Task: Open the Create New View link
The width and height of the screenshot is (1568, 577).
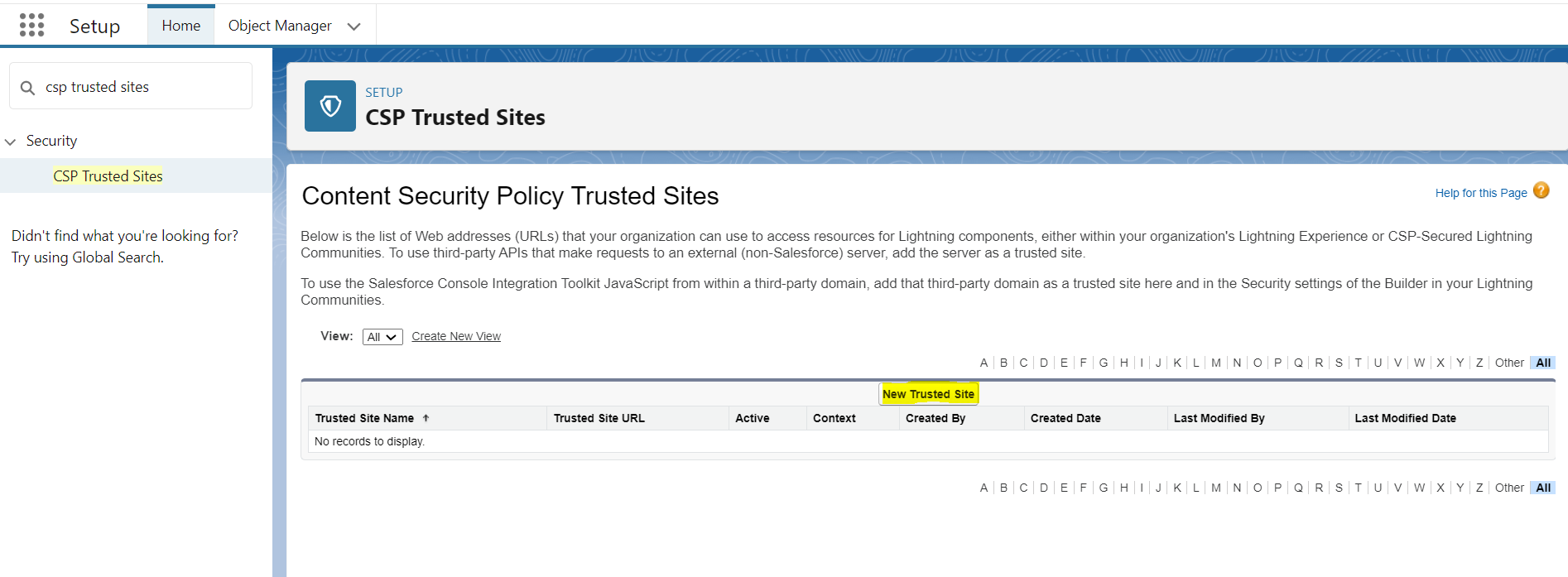Action: pyautogui.click(x=456, y=336)
